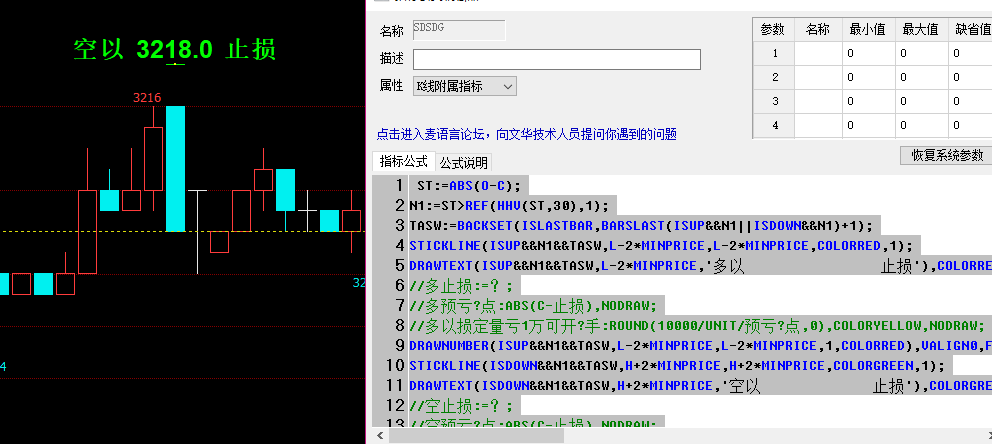Click the left arrow of the horizontal scrollbar
Screen dimensions: 992x444
[x=379, y=435]
